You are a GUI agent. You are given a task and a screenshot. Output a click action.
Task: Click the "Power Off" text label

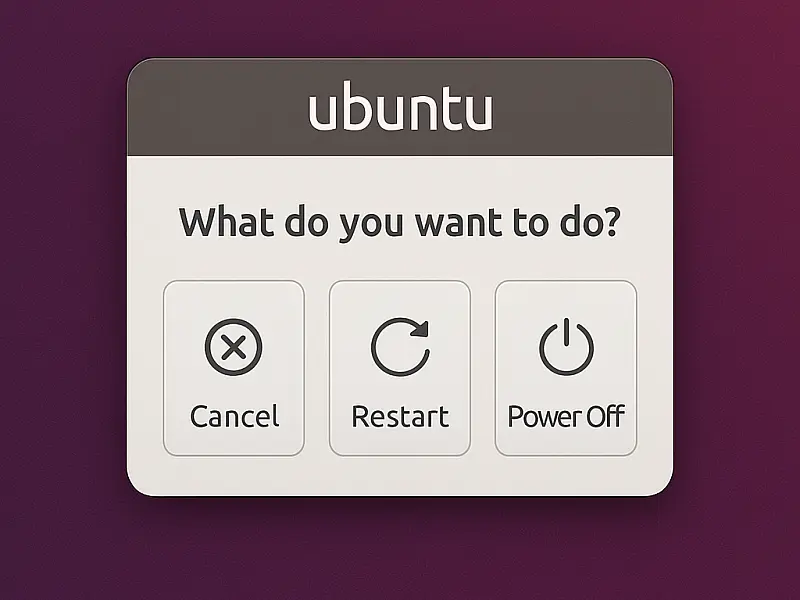tap(566, 416)
